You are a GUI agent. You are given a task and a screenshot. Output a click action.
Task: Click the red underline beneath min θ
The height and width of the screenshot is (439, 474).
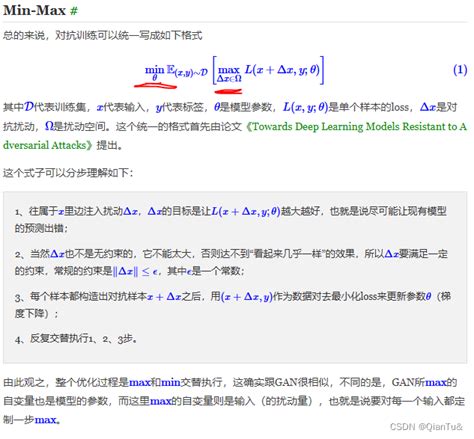pos(155,86)
